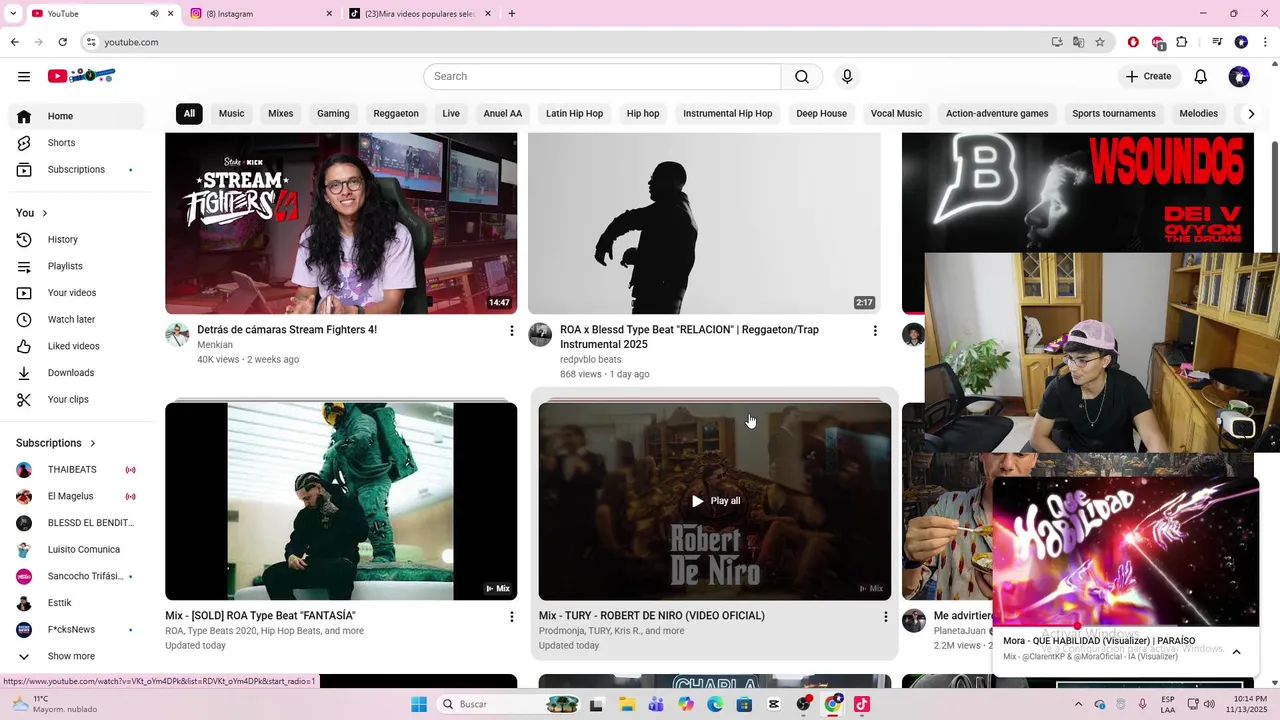The height and width of the screenshot is (720, 1280).
Task: Open Downloads in the sidebar
Action: click(x=76, y=373)
